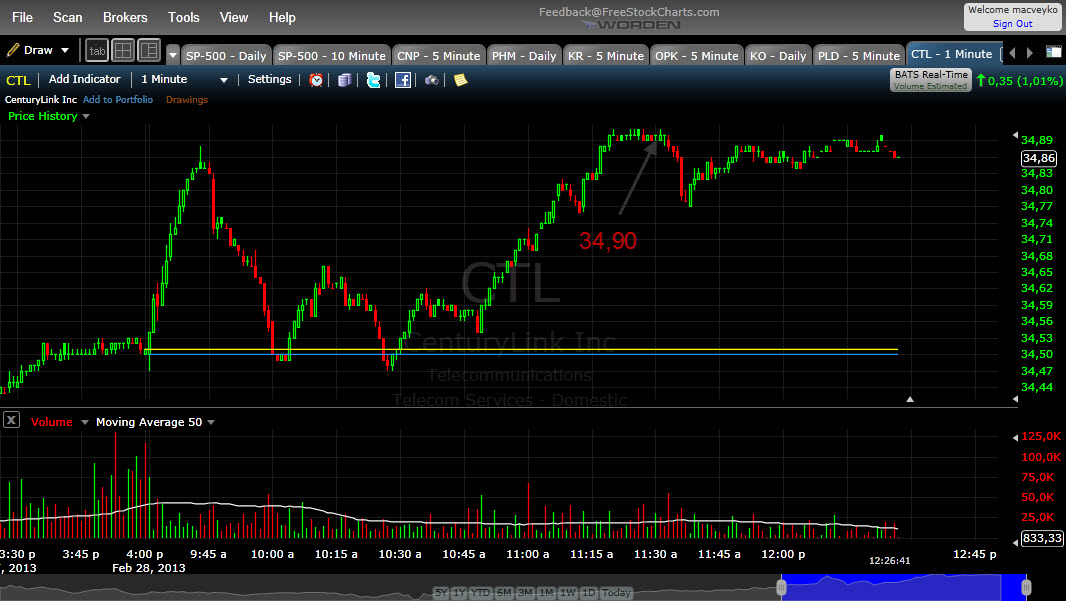
Task: Click the red Volume indicator label
Action: tap(52, 422)
